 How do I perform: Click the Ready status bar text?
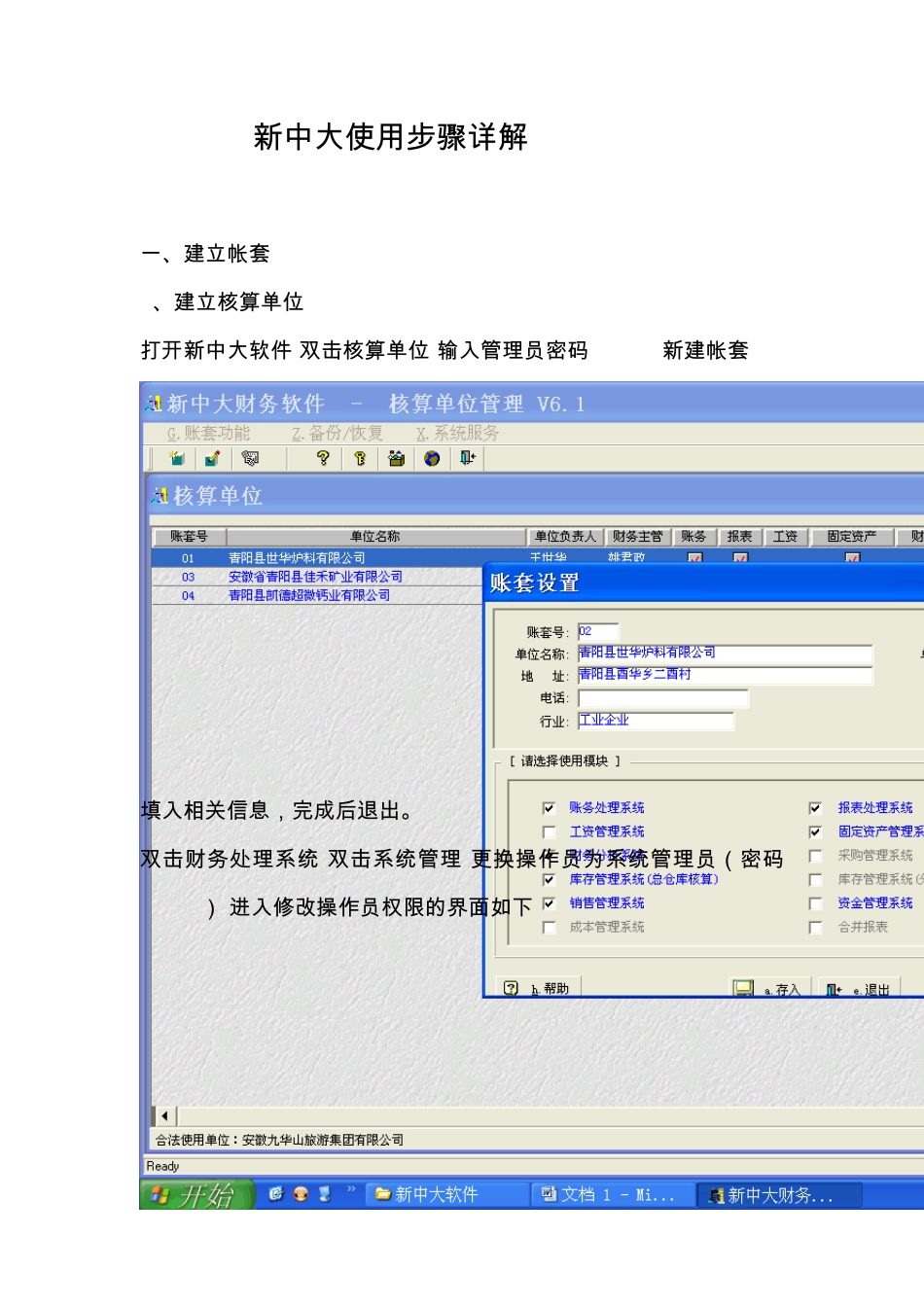click(x=163, y=1166)
